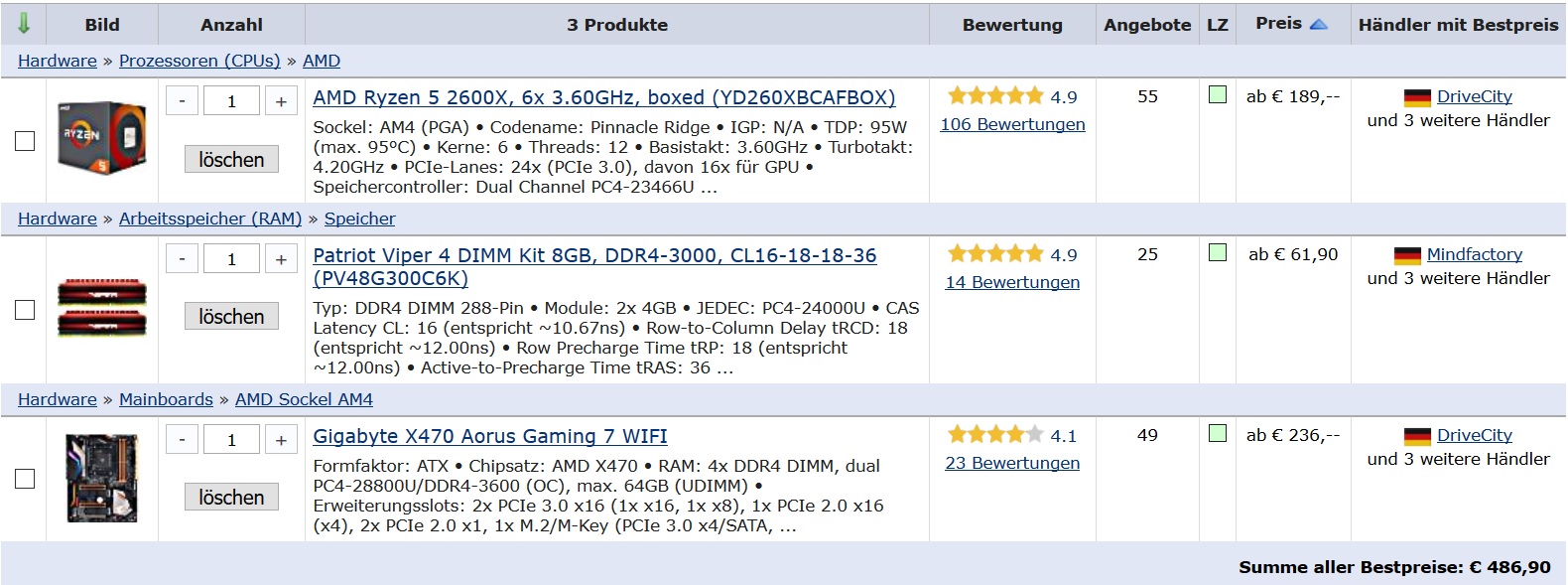
Task: Sort by the Bewertung column header
Action: click(1012, 25)
